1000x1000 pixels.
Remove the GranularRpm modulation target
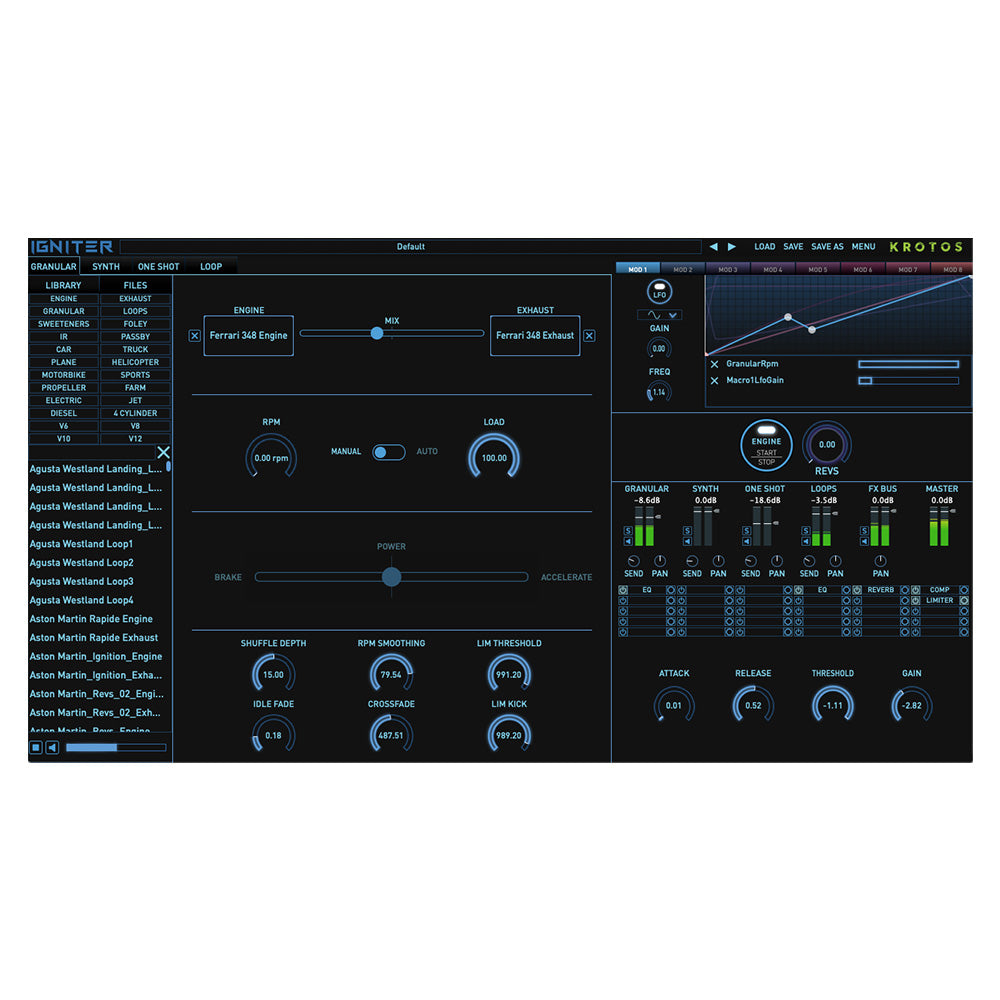pos(714,365)
